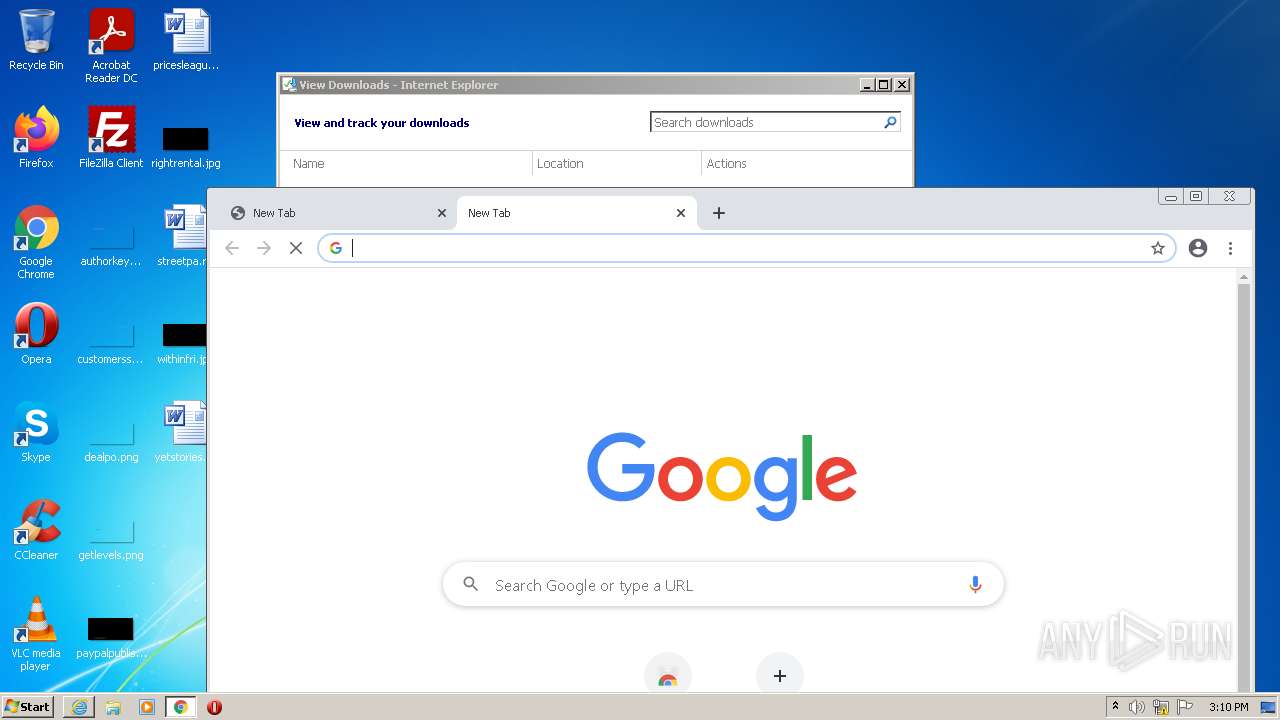Bookmark this page with the star icon
Screen dimensions: 1280x720
[1158, 248]
